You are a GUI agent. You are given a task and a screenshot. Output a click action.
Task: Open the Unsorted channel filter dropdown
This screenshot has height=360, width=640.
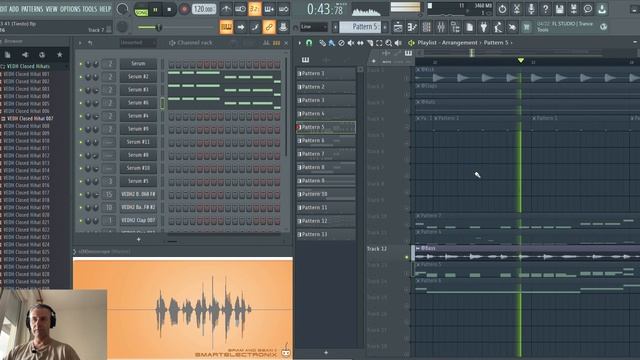pyautogui.click(x=137, y=42)
